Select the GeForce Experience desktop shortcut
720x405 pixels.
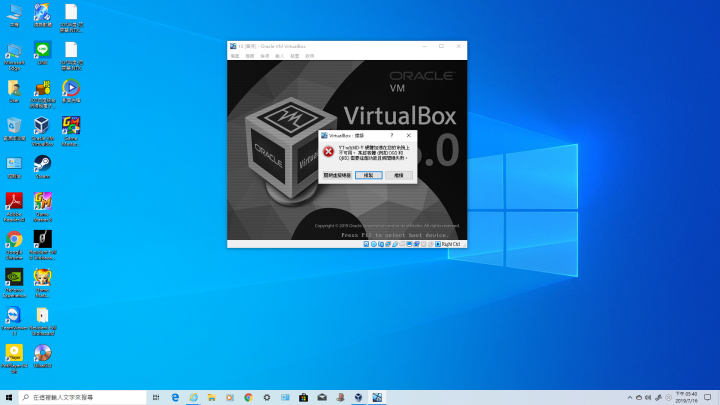pos(14,283)
